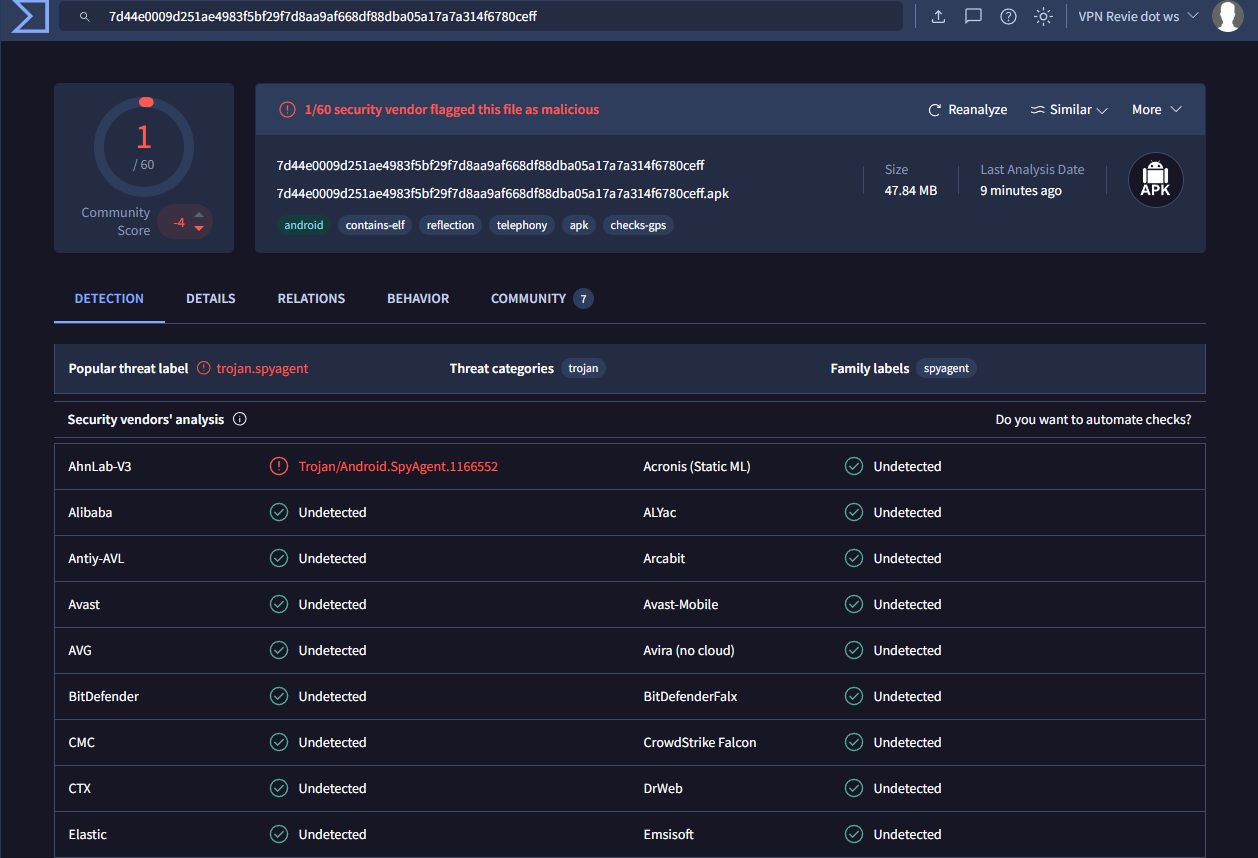Viewport: 1258px width, 858px height.
Task: Toggle the light/dark theme sun icon
Action: coord(1043,17)
